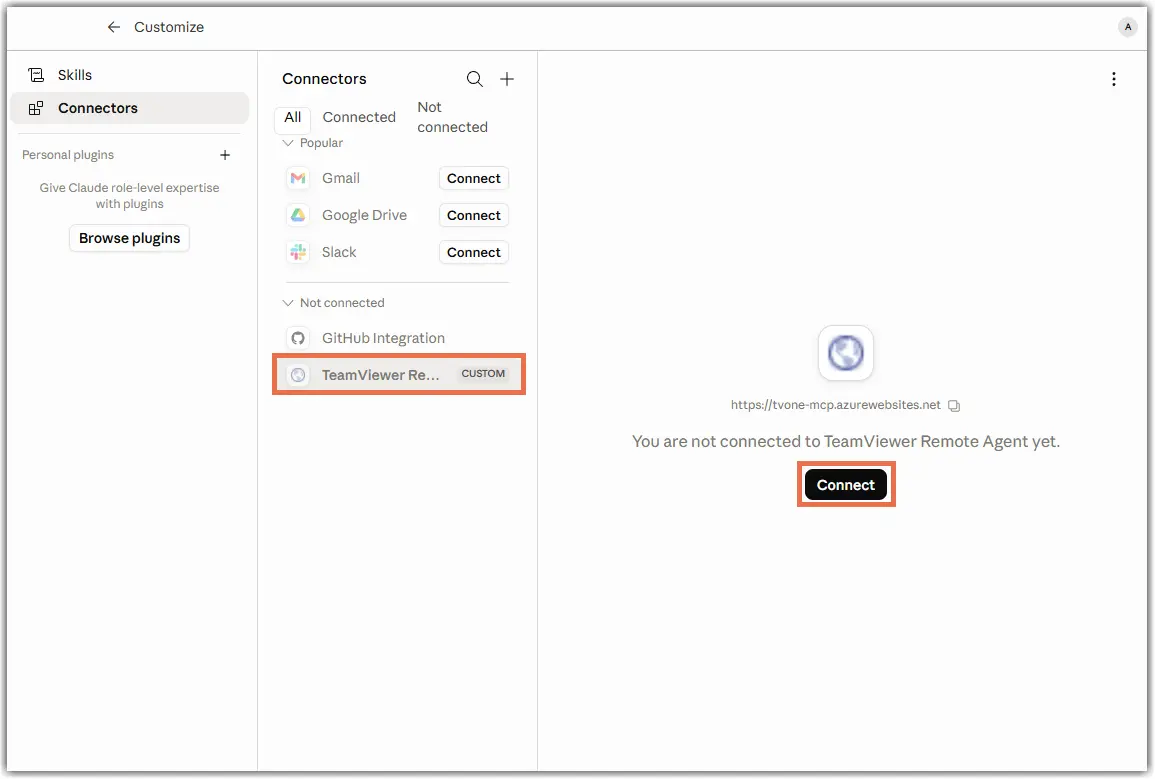This screenshot has width=1155, height=779.
Task: Click the CUSTOM badge
Action: (483, 374)
